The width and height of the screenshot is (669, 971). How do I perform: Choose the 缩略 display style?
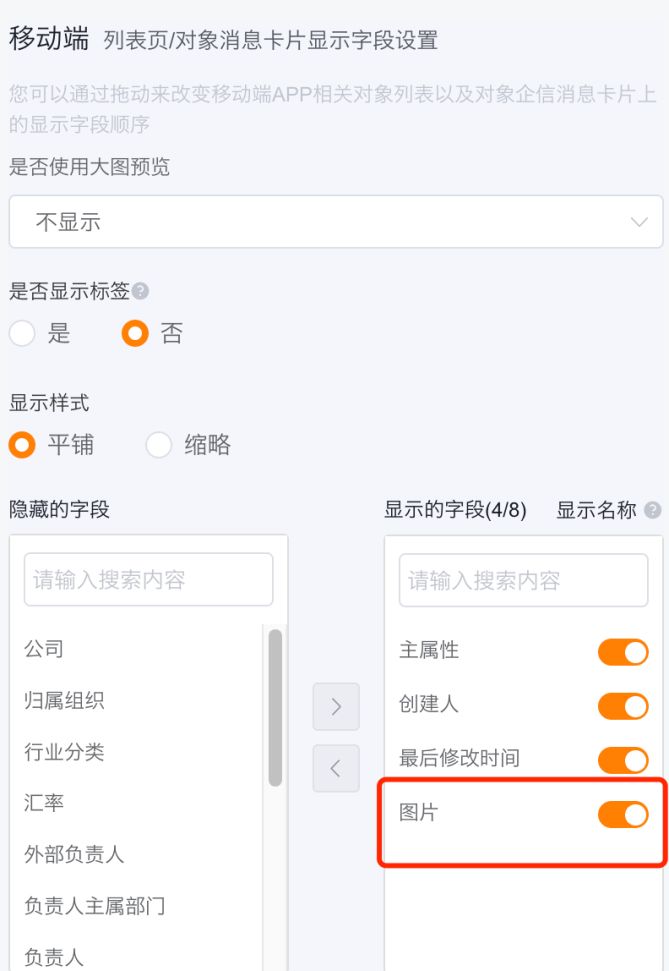[159, 445]
